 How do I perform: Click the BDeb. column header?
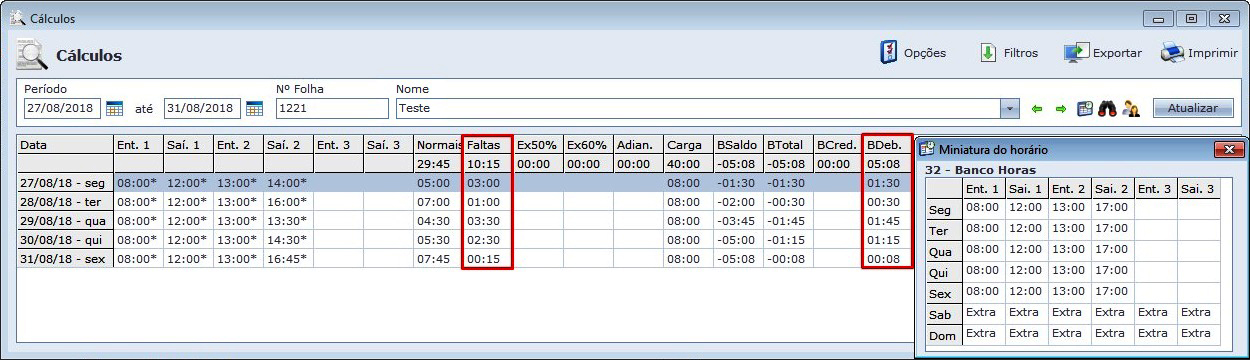(x=887, y=145)
